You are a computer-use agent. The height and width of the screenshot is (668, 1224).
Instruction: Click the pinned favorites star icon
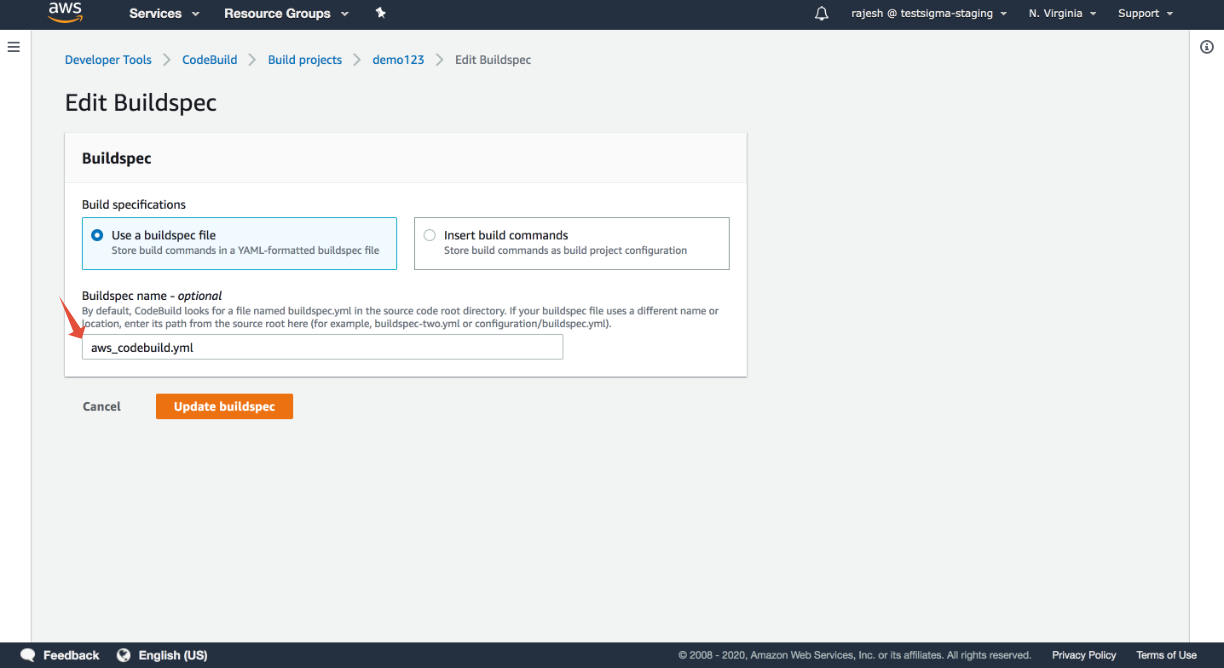coord(379,13)
